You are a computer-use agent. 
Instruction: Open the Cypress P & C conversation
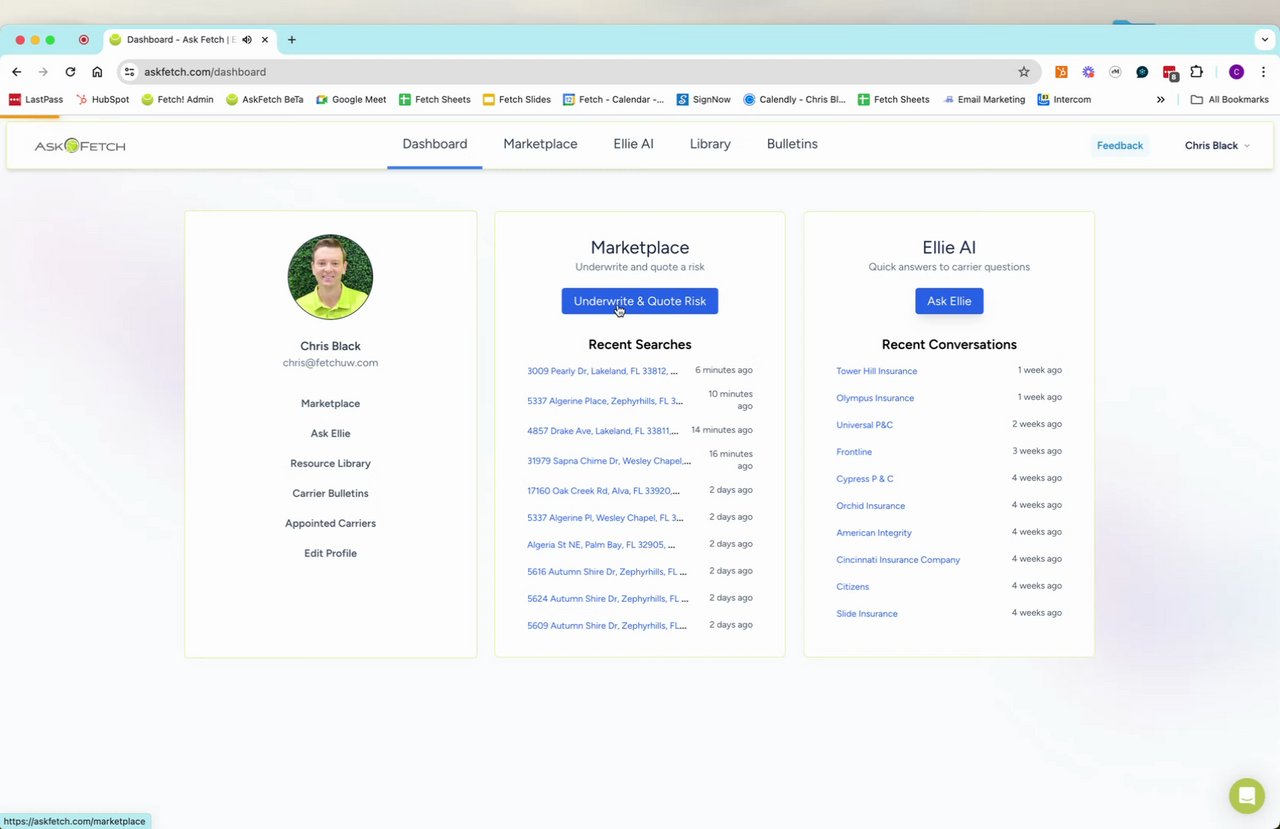click(865, 479)
